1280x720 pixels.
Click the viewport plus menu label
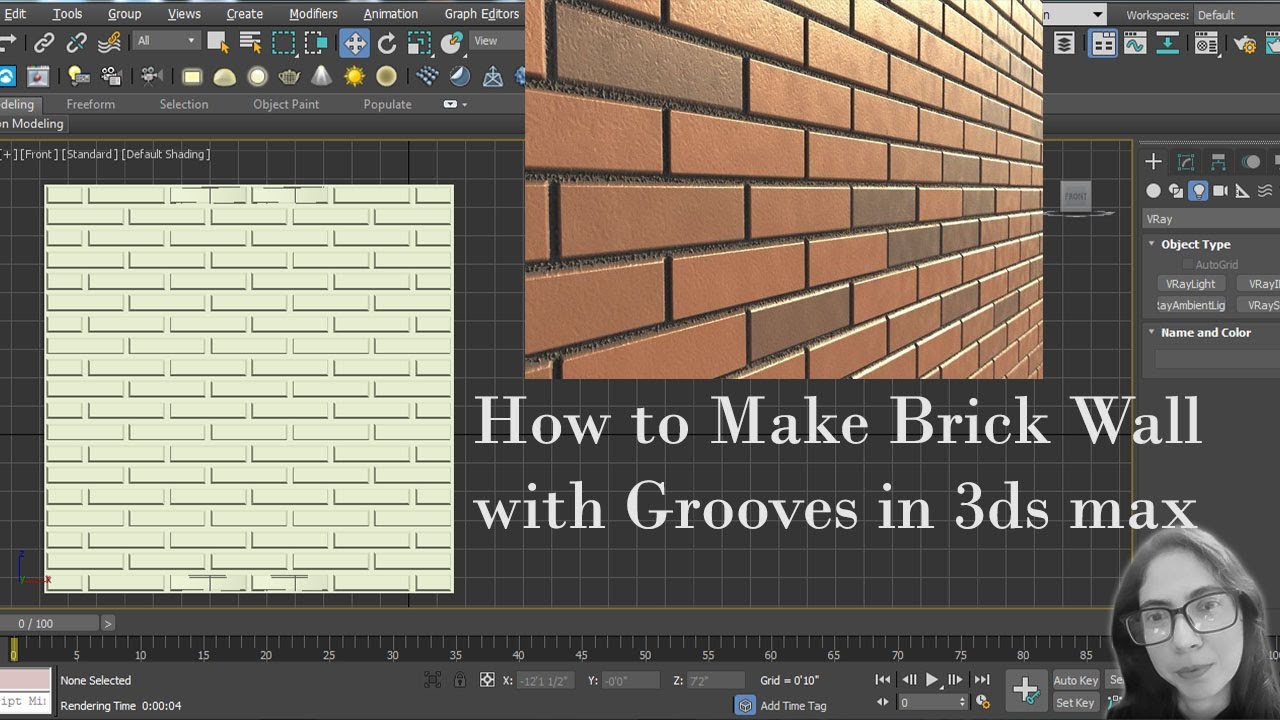point(9,154)
